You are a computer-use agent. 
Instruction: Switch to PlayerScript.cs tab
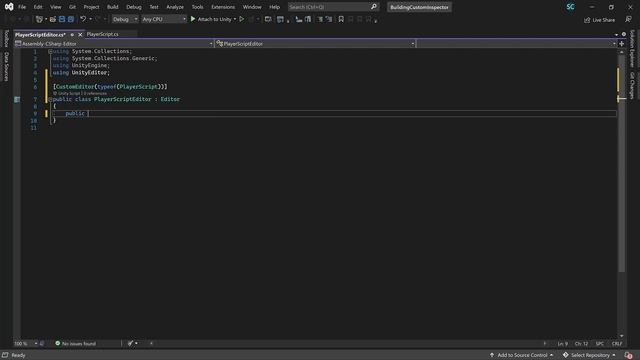point(102,34)
